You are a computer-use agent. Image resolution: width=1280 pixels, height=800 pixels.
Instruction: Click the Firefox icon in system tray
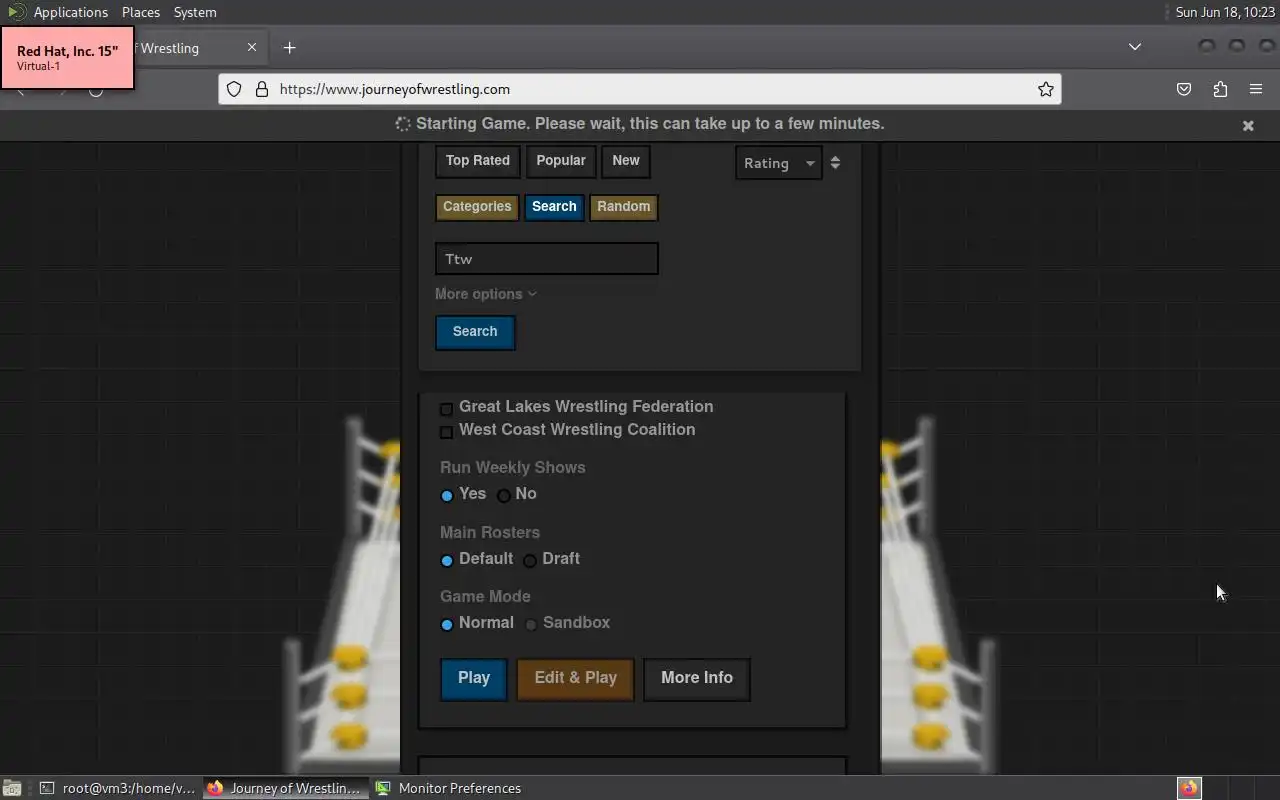click(1189, 788)
